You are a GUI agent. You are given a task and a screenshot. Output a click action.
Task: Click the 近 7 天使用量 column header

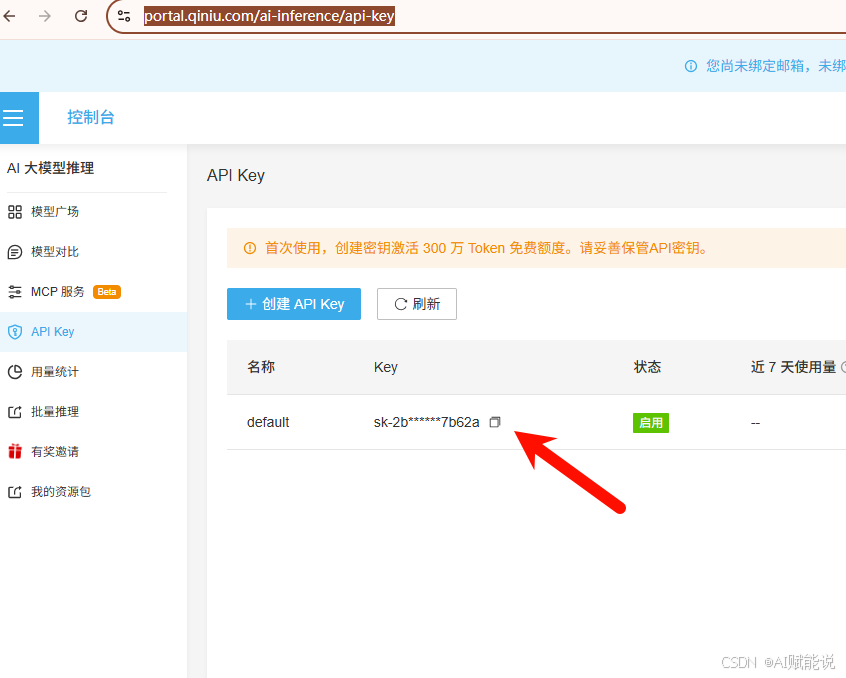click(793, 367)
